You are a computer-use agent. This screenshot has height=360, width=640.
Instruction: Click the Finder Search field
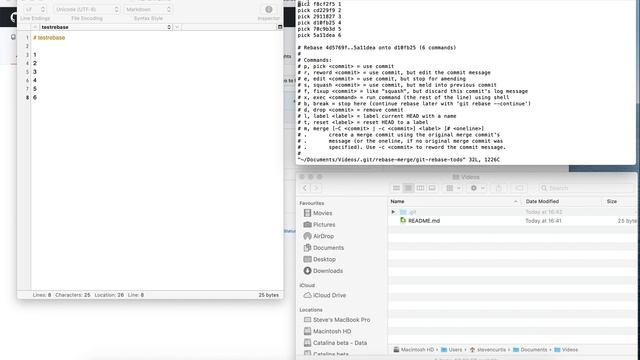(x=586, y=188)
